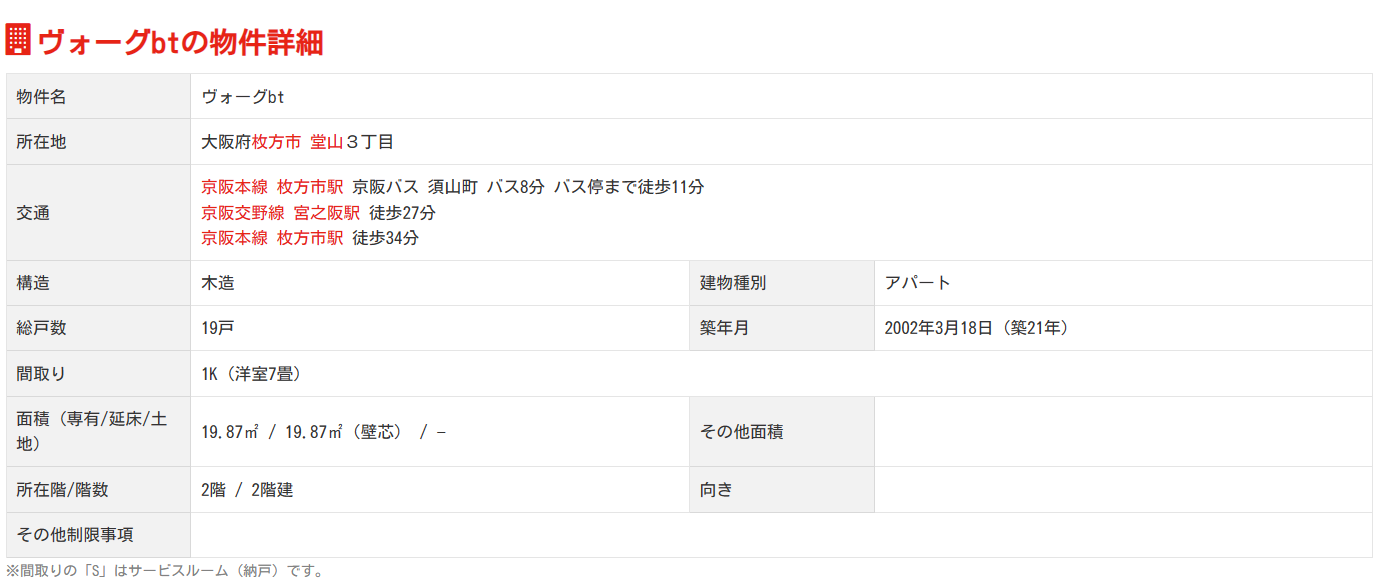Click 京阪本線 link on the bus route line
This screenshot has width=1383, height=585.
235,187
